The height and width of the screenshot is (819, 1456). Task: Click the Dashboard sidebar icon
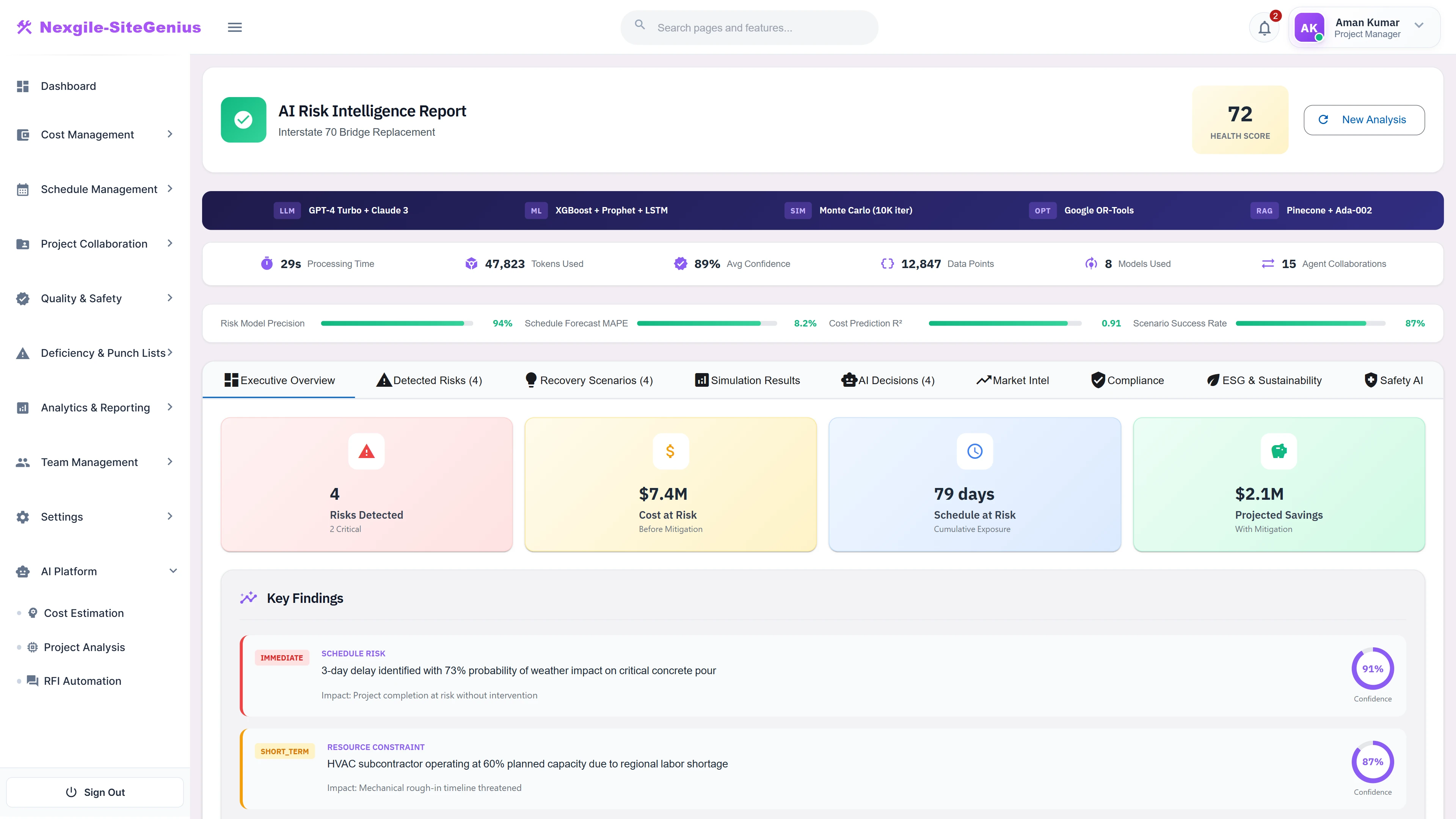(x=23, y=86)
